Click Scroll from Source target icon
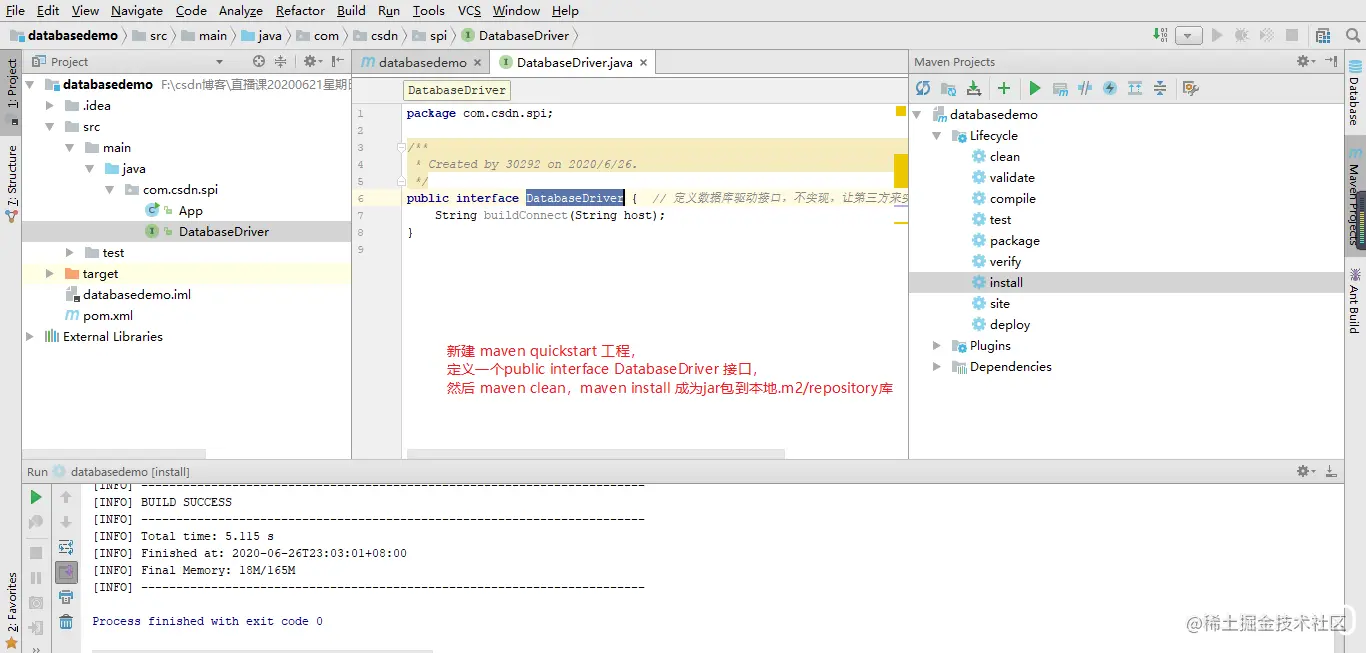 point(259,61)
